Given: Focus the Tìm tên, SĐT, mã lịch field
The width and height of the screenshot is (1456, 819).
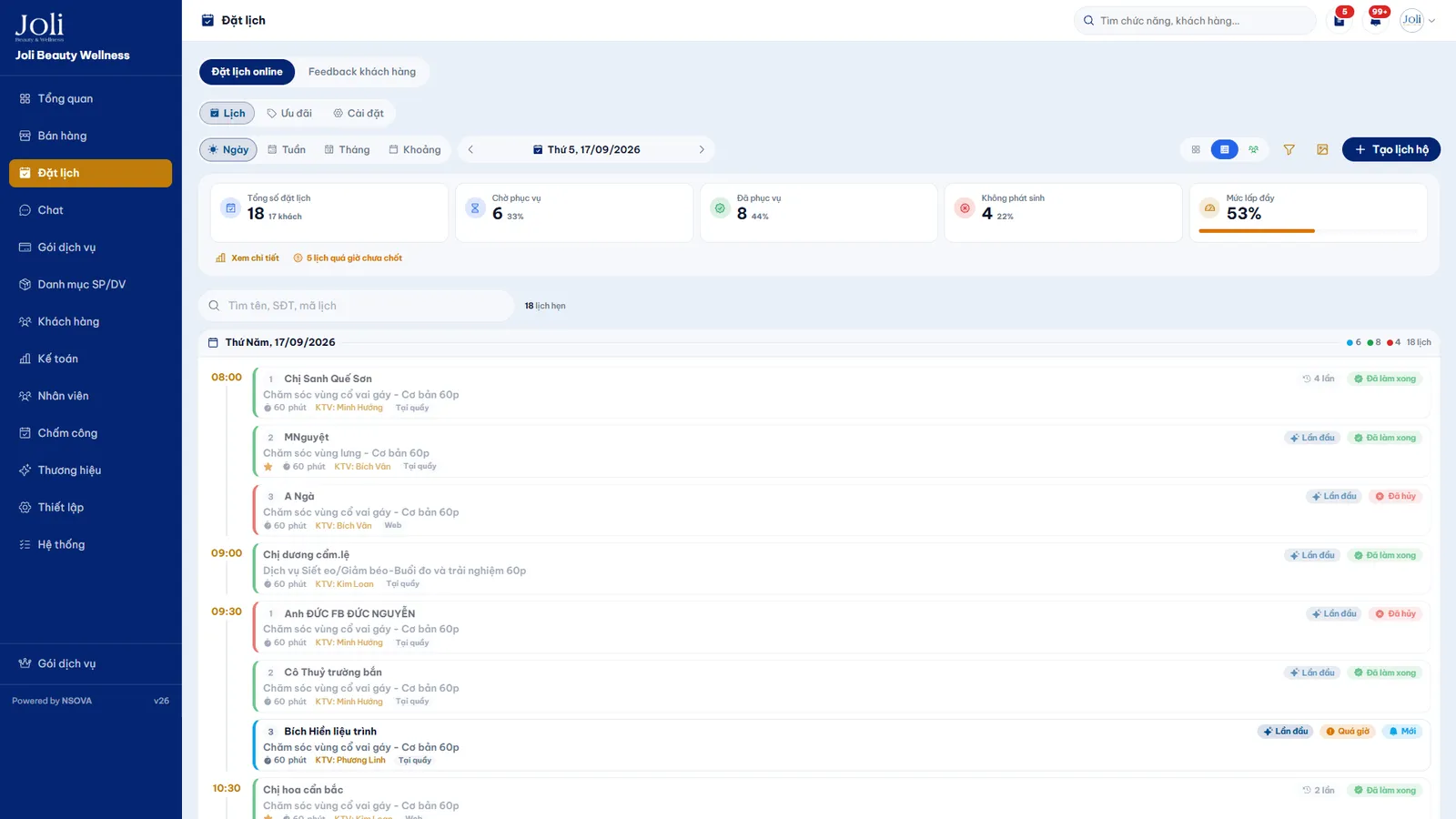Looking at the screenshot, I should [357, 306].
